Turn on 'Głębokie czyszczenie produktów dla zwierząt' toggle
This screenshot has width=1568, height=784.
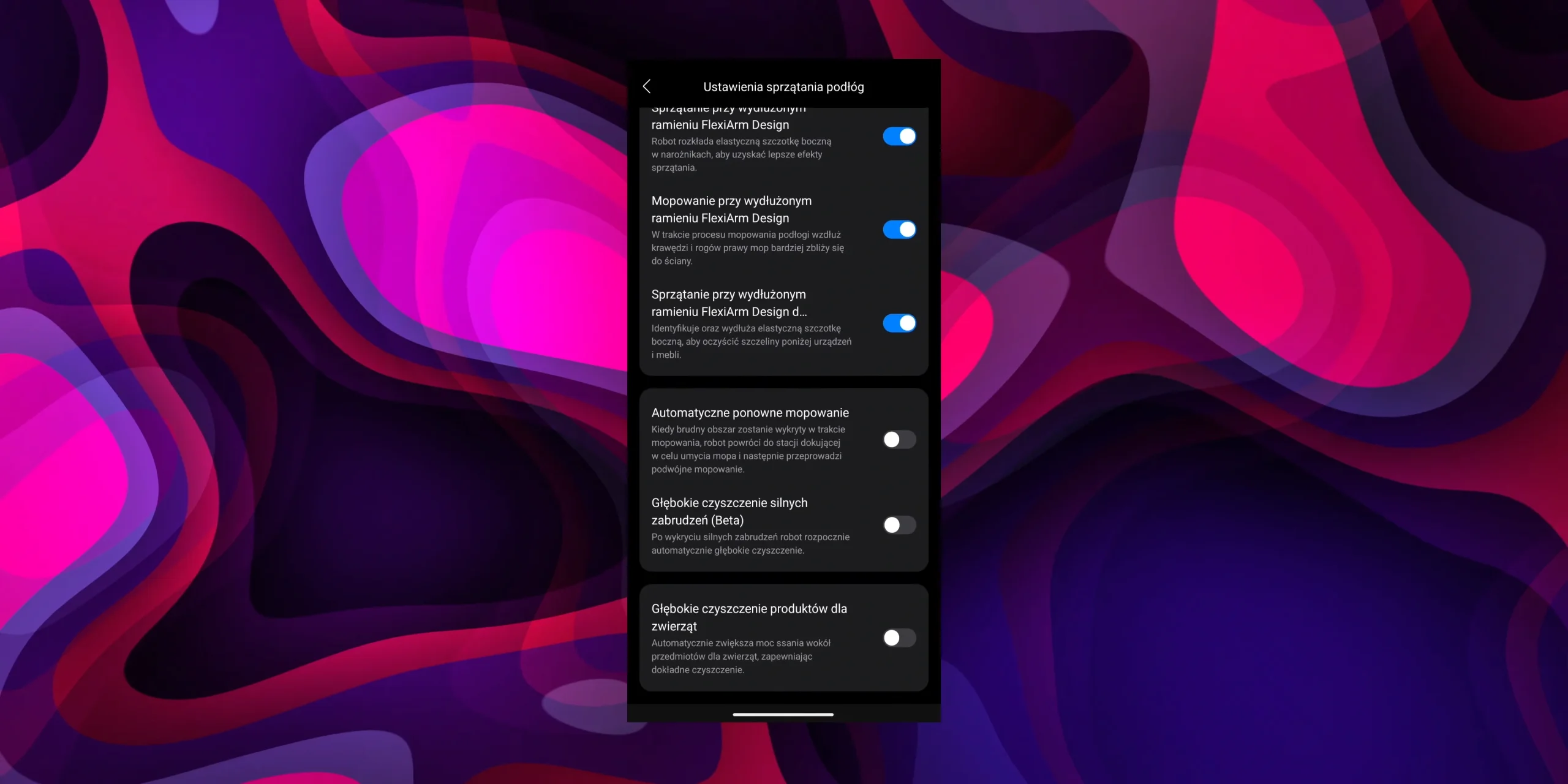point(899,638)
